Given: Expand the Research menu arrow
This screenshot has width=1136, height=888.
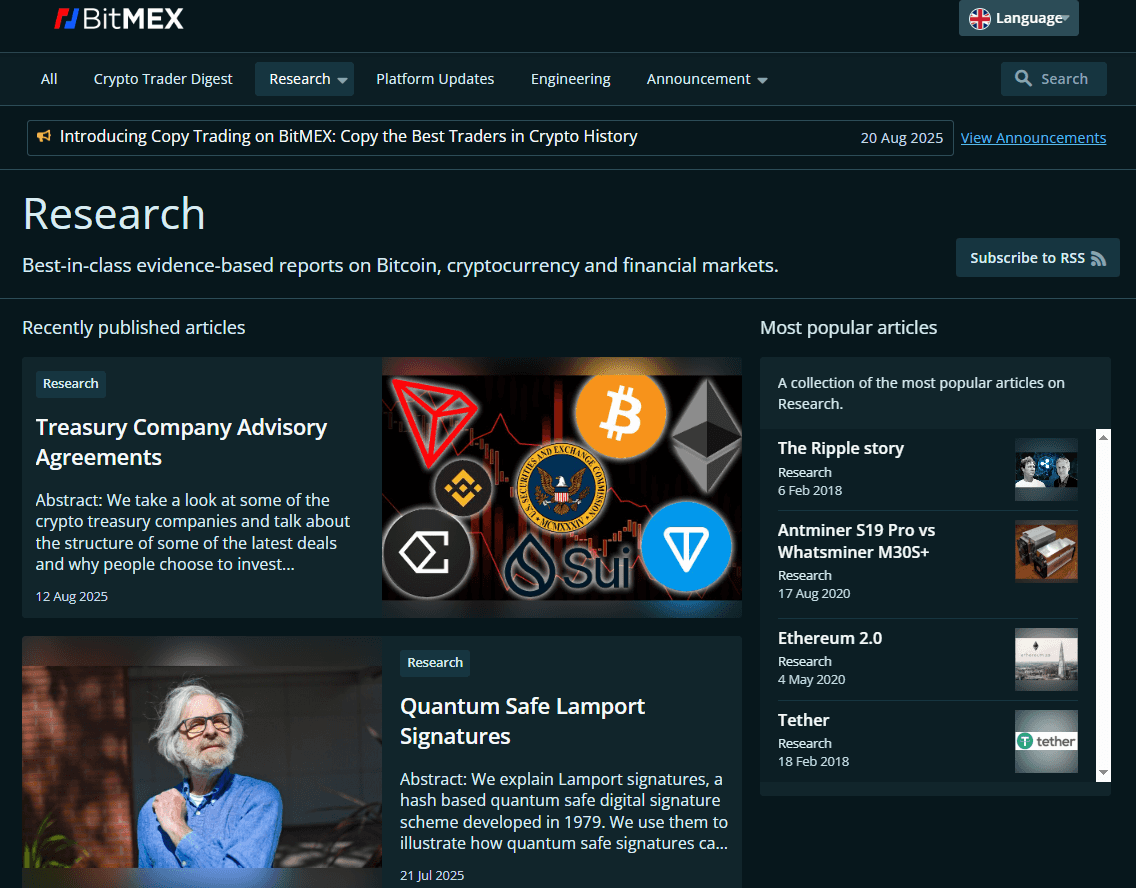Looking at the screenshot, I should tap(343, 80).
